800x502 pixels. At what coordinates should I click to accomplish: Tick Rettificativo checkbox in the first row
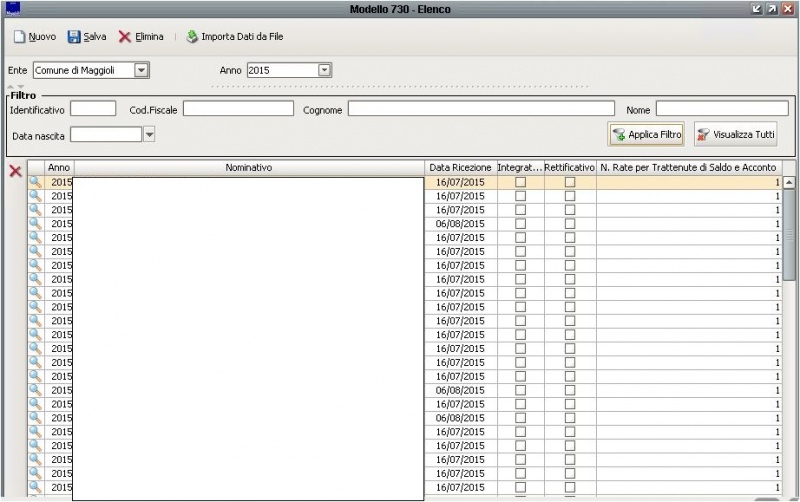[570, 183]
